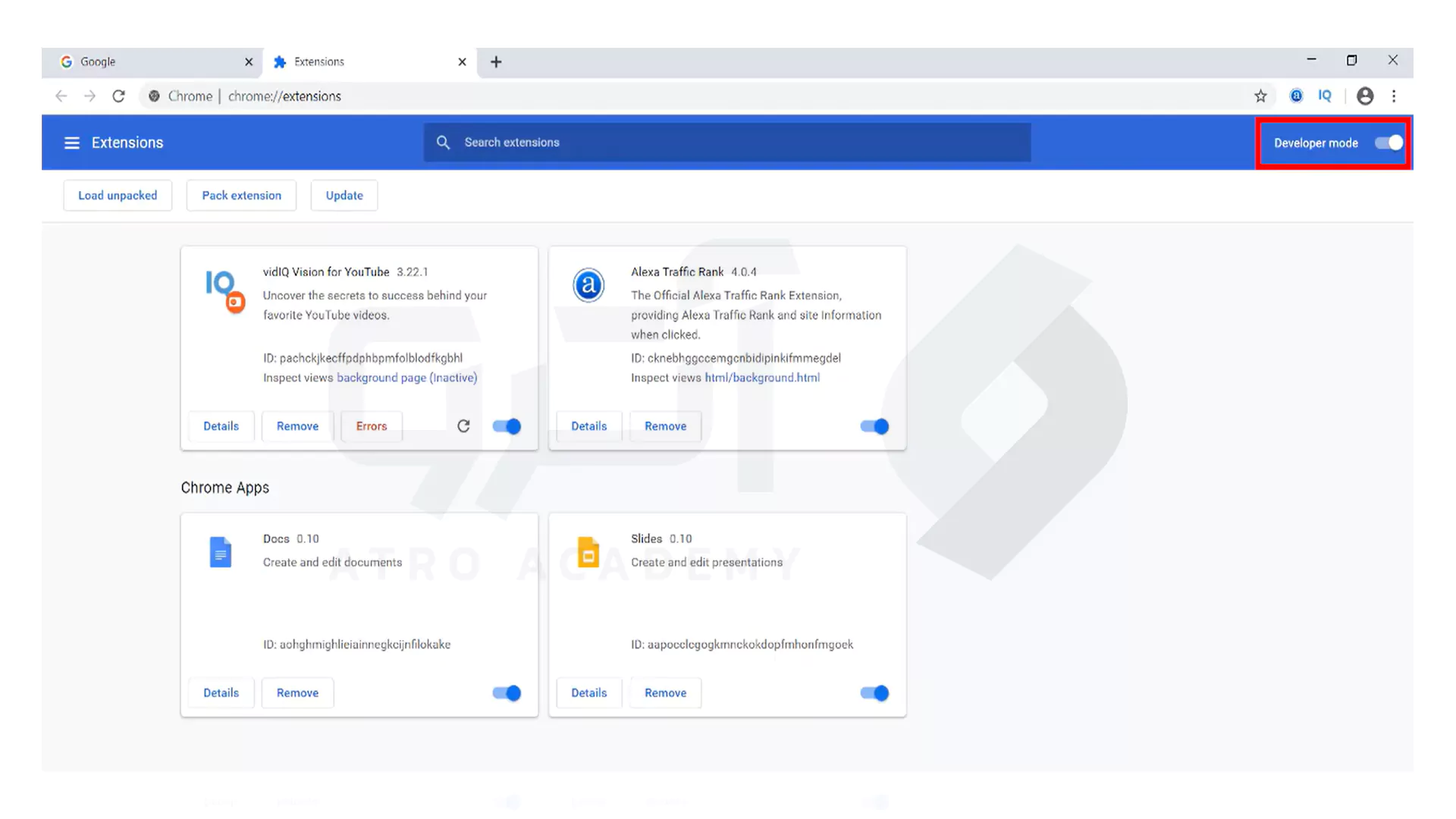Toggle Developer mode off
This screenshot has height=819, width=1456.
click(x=1389, y=143)
